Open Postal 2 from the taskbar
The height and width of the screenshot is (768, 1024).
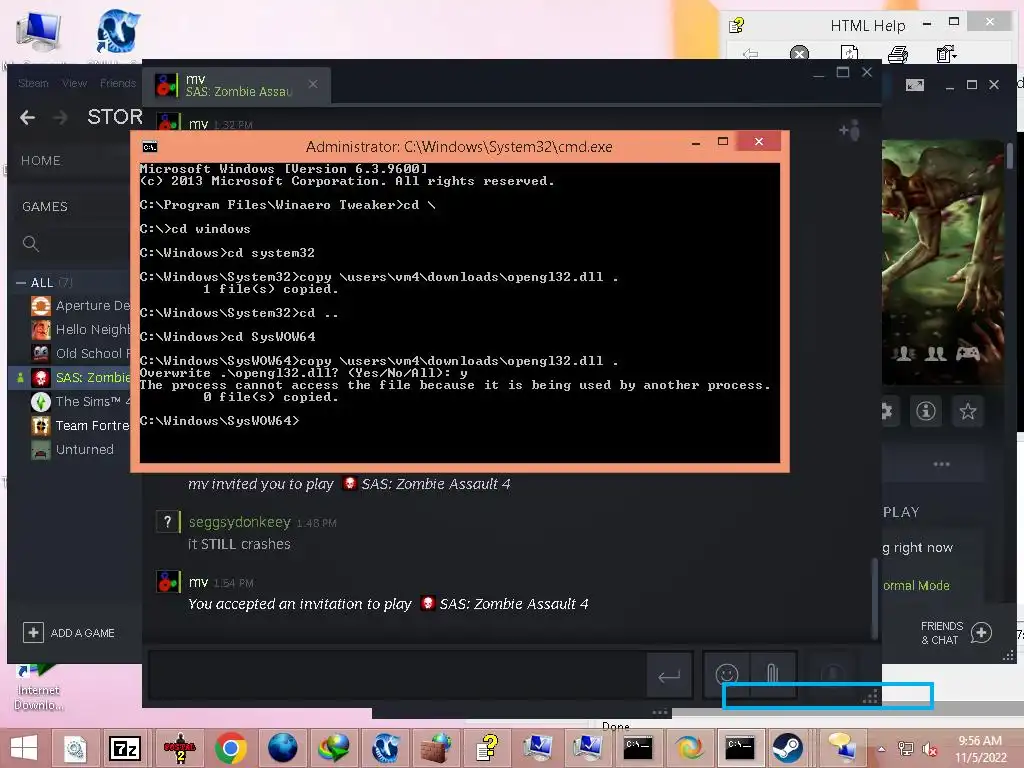click(x=178, y=748)
